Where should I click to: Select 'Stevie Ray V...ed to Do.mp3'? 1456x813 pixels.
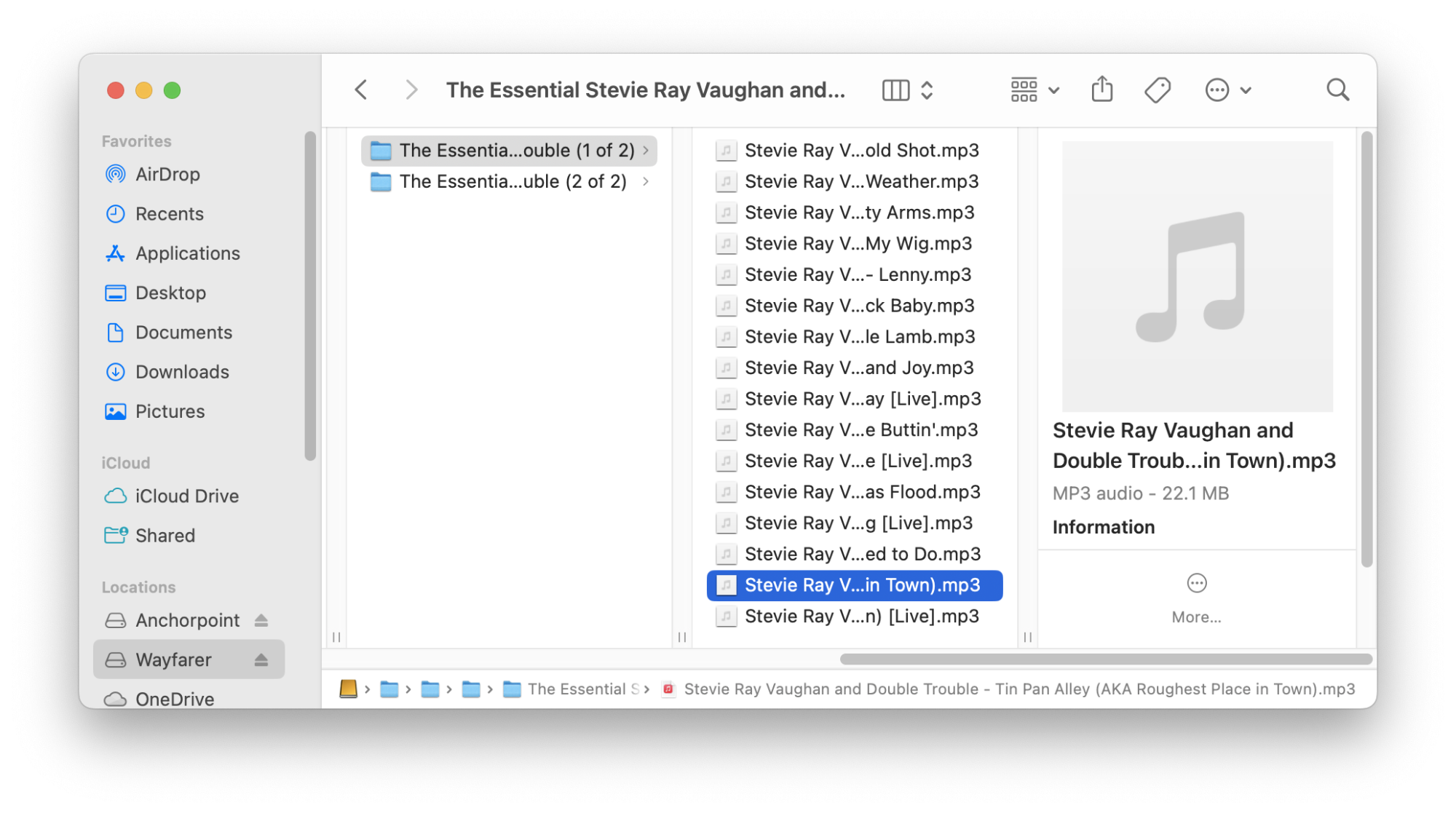(855, 554)
